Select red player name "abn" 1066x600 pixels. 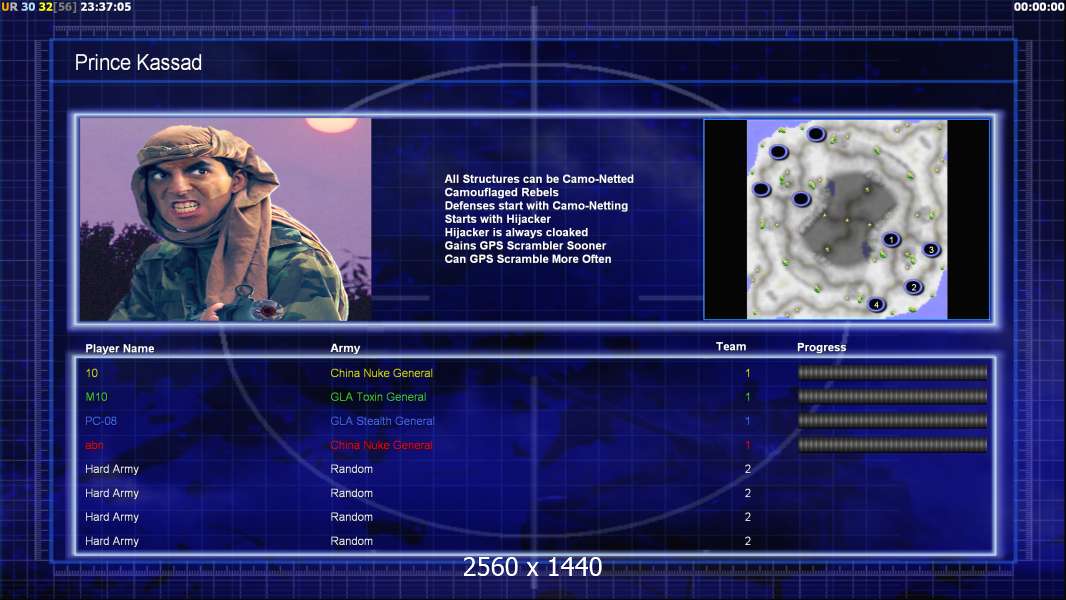(x=94, y=445)
